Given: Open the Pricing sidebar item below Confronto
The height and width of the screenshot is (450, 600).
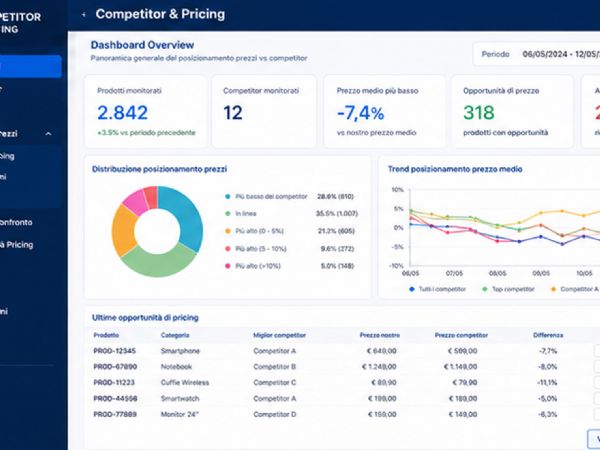Looking at the screenshot, I should tap(16, 245).
